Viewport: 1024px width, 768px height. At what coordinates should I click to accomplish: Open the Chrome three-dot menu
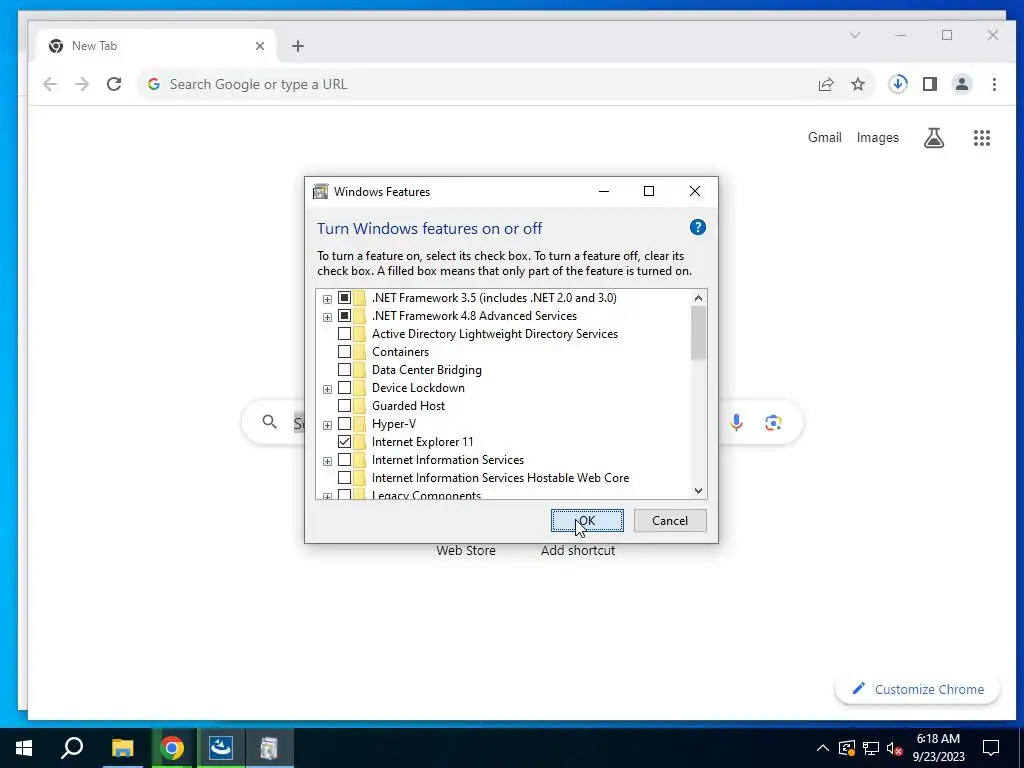994,84
